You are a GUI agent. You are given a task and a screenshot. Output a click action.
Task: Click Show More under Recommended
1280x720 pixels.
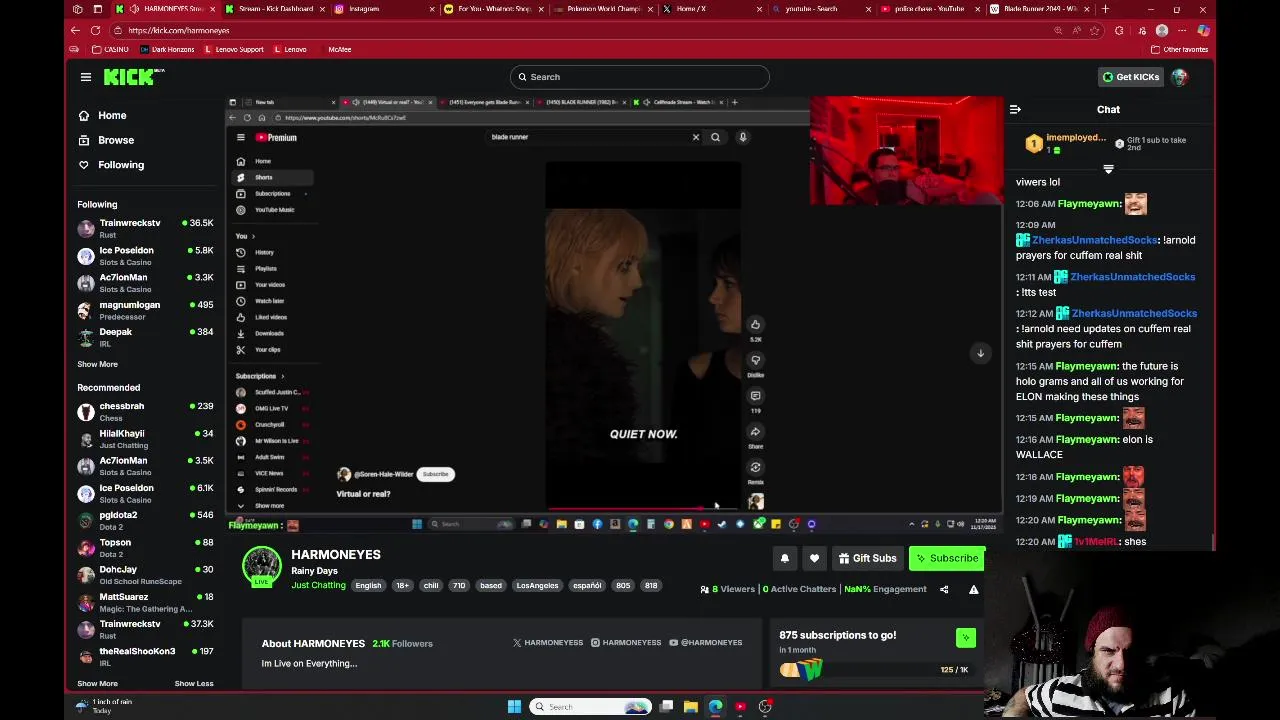tap(97, 683)
